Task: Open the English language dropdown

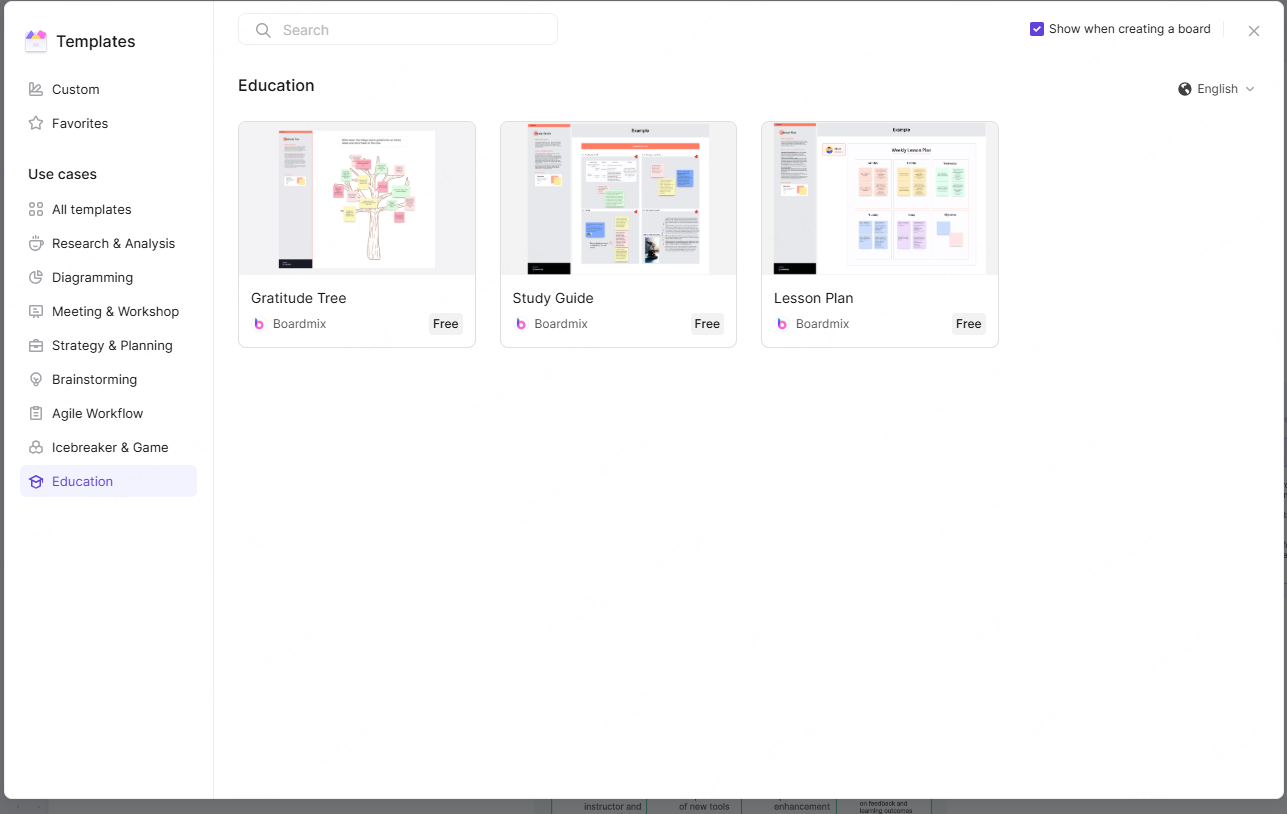Action: 1218,88
